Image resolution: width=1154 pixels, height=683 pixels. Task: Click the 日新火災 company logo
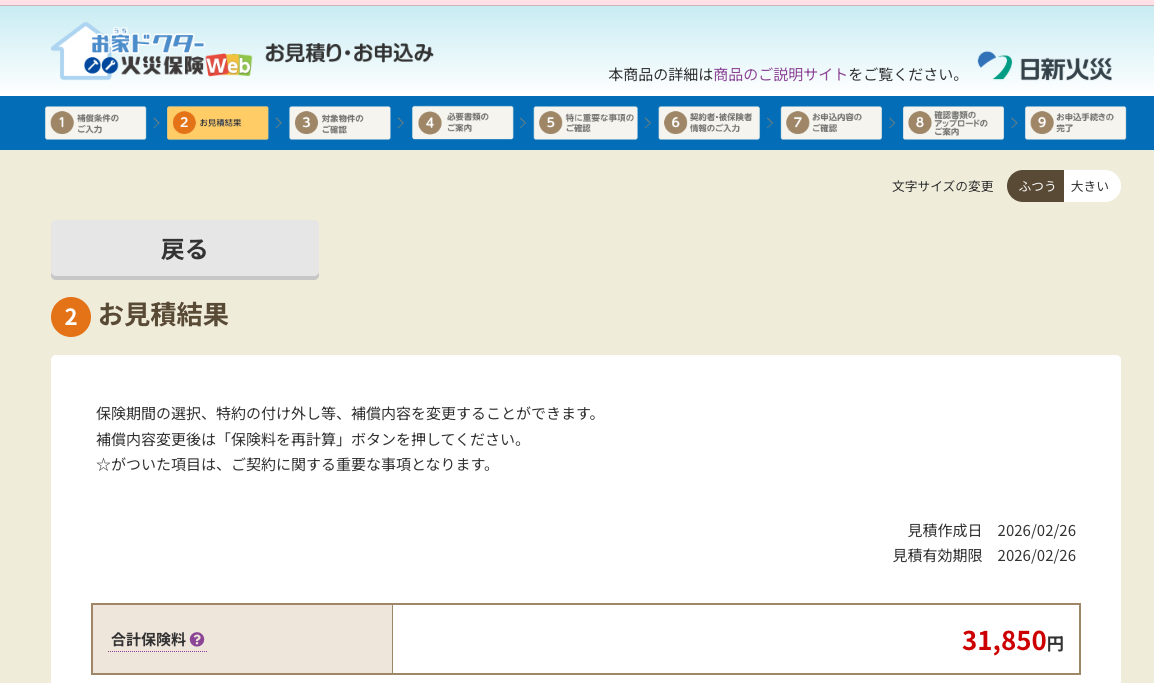[x=1044, y=67]
